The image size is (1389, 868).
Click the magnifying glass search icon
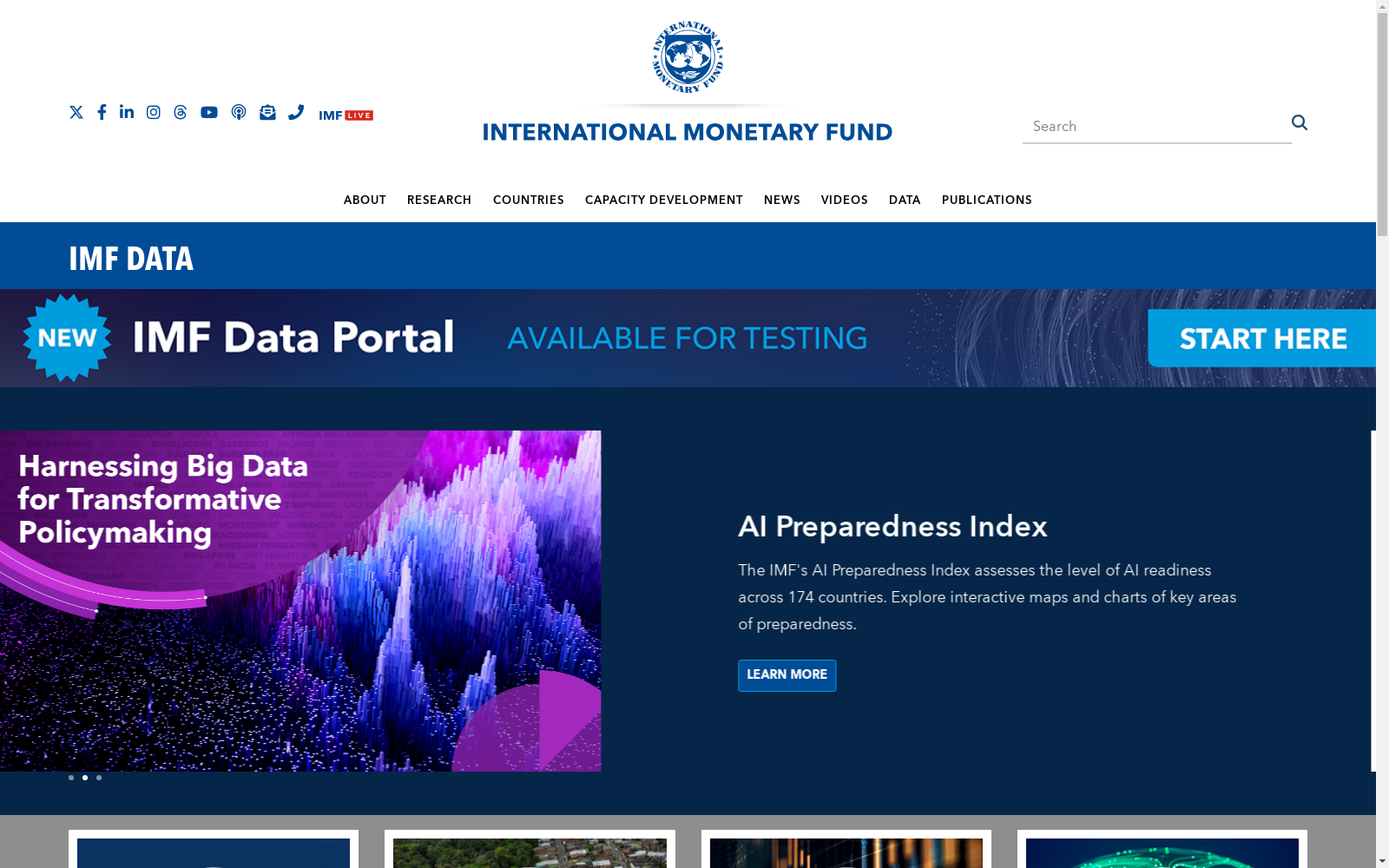pos(1300,122)
